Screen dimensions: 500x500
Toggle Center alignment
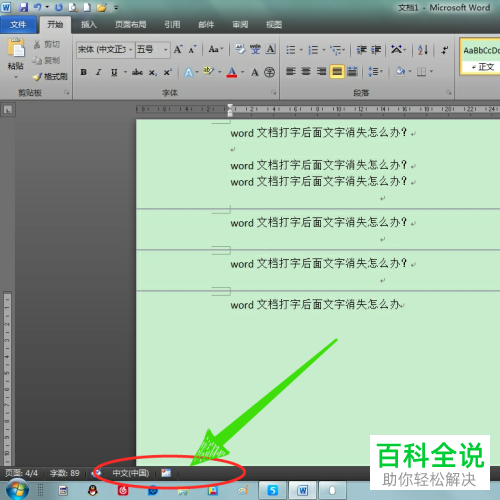point(306,71)
